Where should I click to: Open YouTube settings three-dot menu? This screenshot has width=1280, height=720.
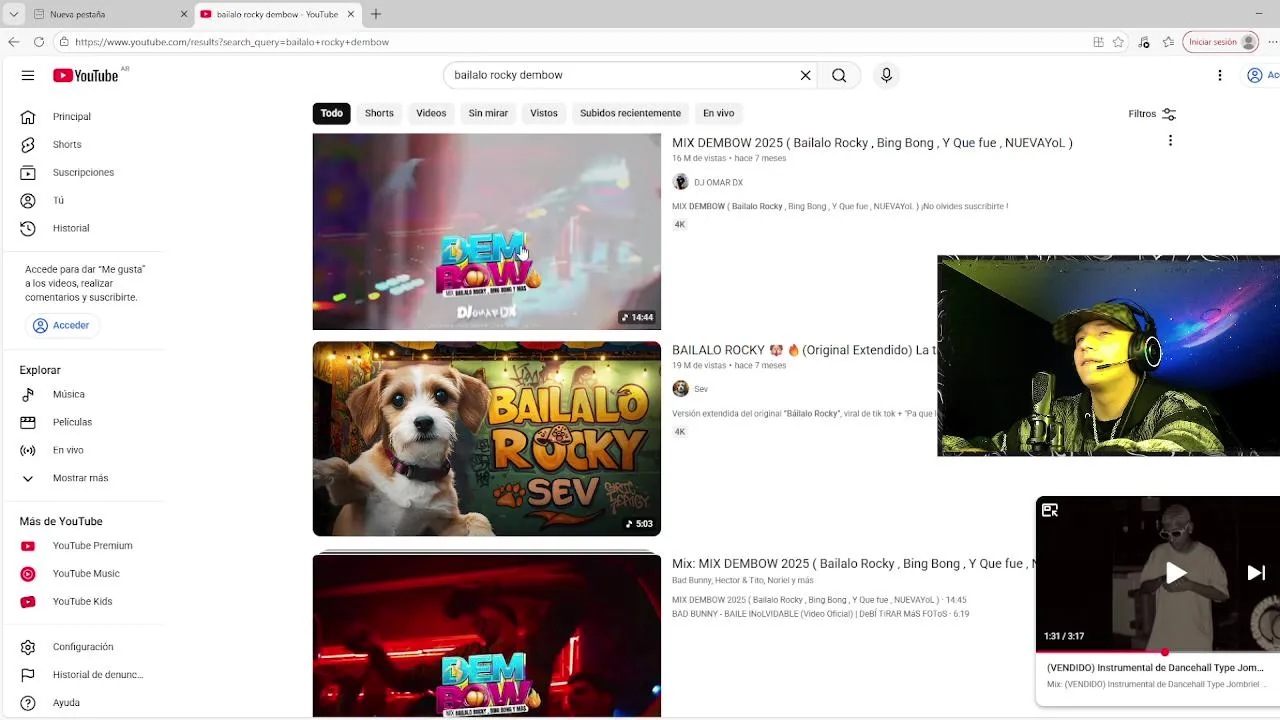[1220, 75]
